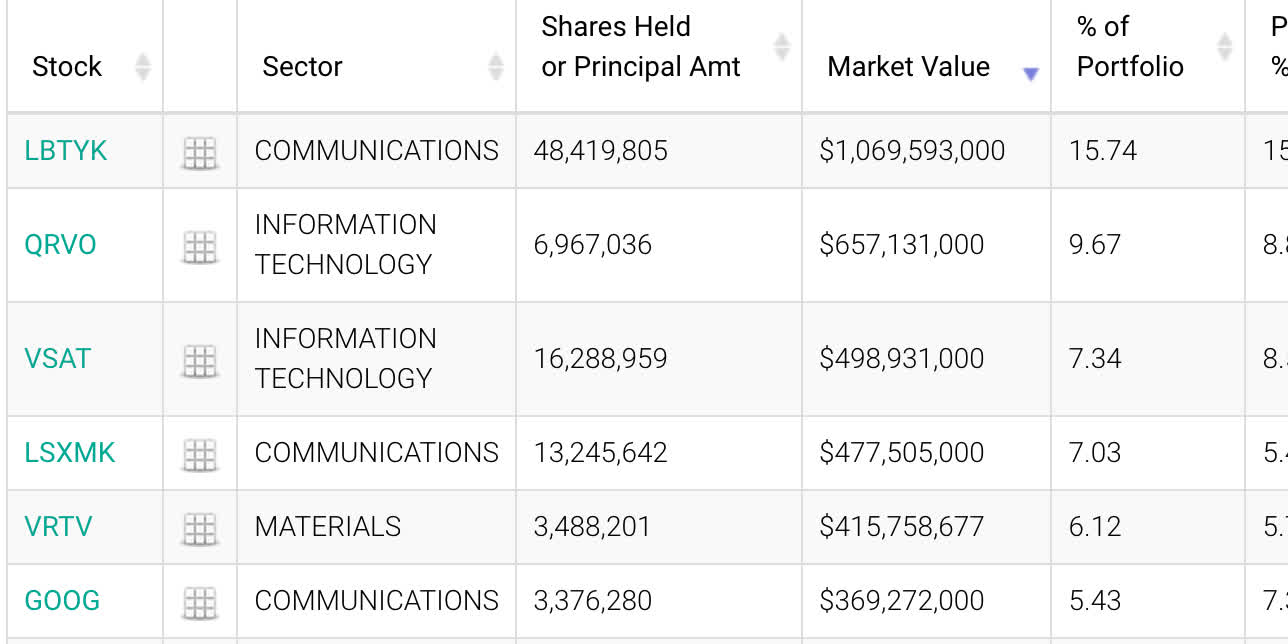Open the grid icon beside VSAT
Image resolution: width=1288 pixels, height=644 pixels.
[x=200, y=360]
